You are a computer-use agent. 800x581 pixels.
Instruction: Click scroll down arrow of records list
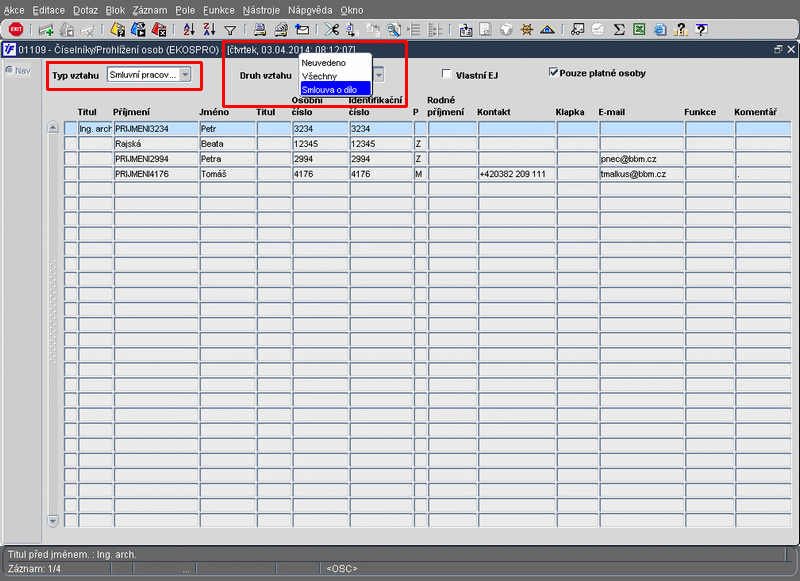coord(53,521)
